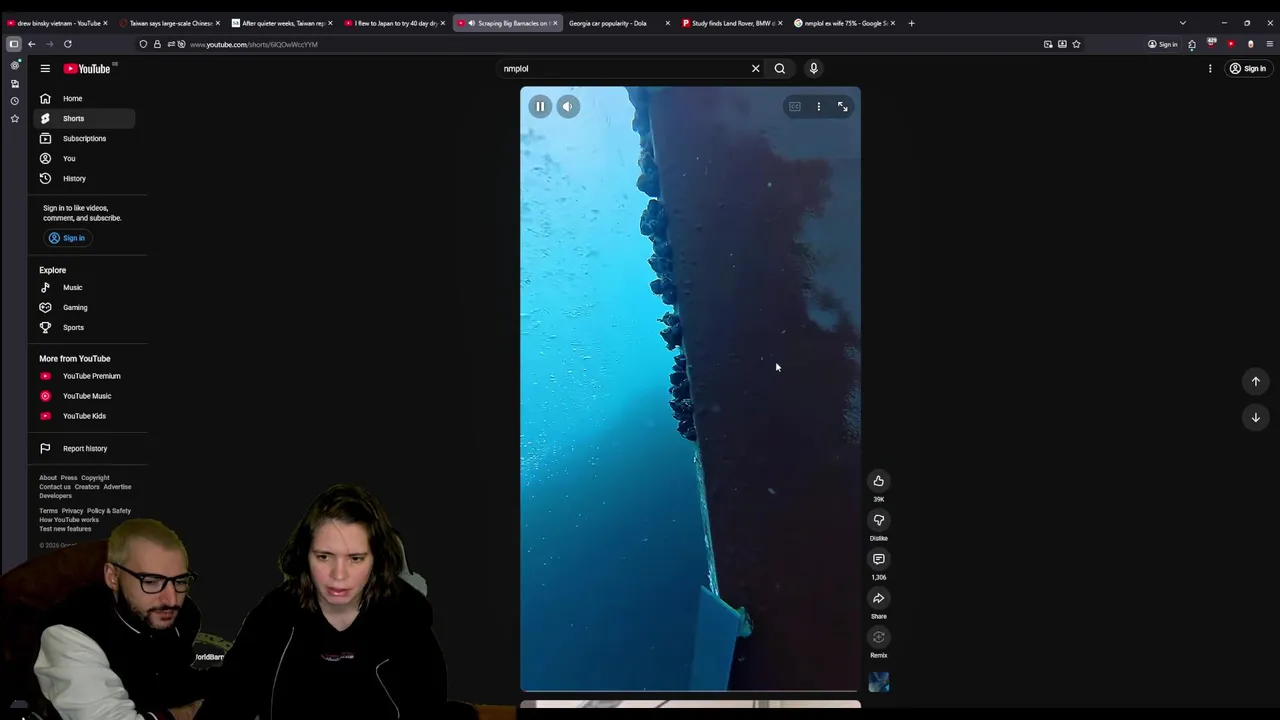The image size is (1280, 720).
Task: Go back in browser history
Action: tap(31, 44)
